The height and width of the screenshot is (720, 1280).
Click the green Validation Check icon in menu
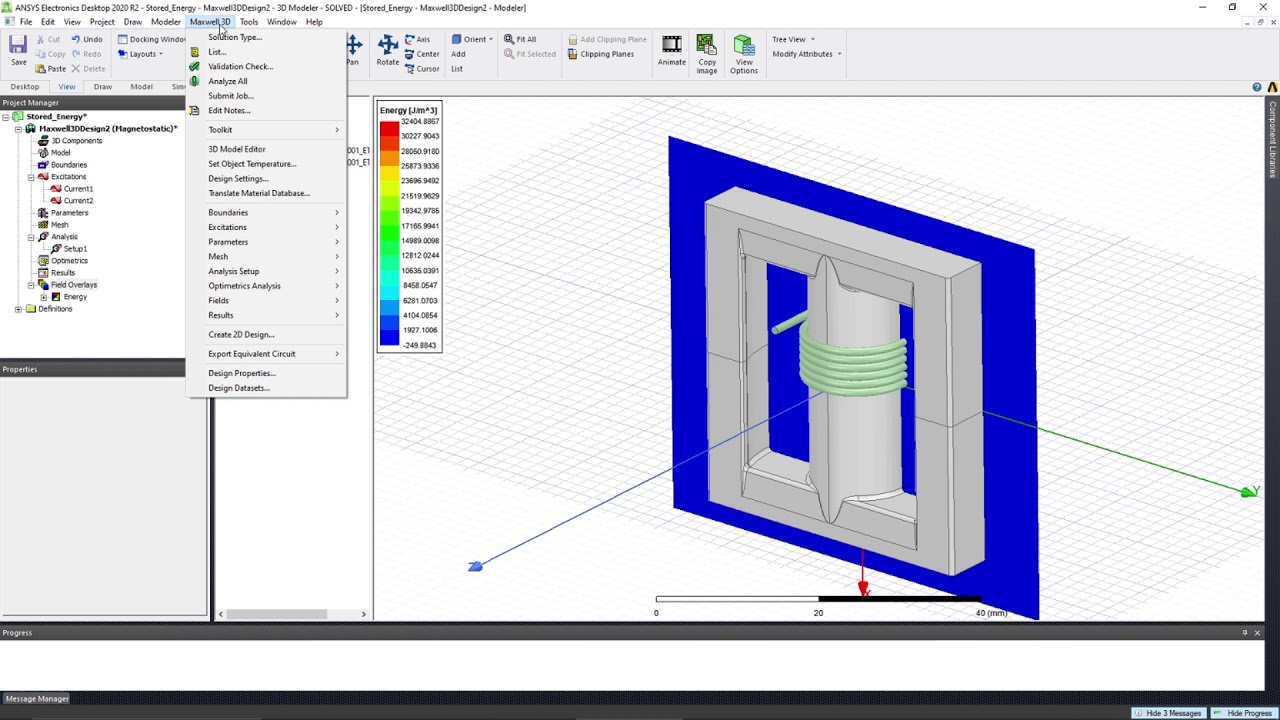click(195, 66)
